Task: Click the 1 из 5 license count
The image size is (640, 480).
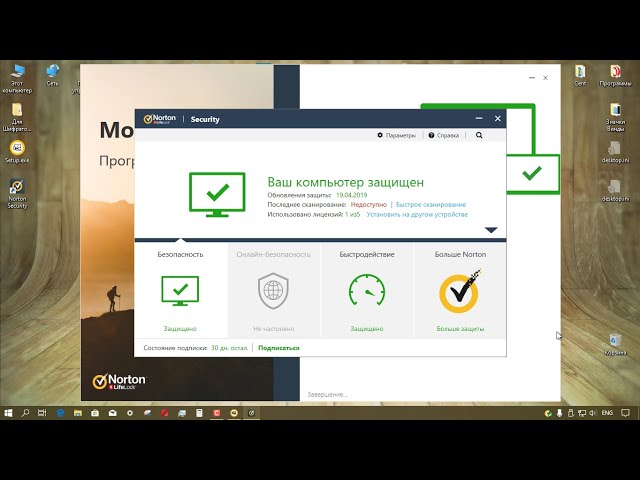Action: point(353,214)
